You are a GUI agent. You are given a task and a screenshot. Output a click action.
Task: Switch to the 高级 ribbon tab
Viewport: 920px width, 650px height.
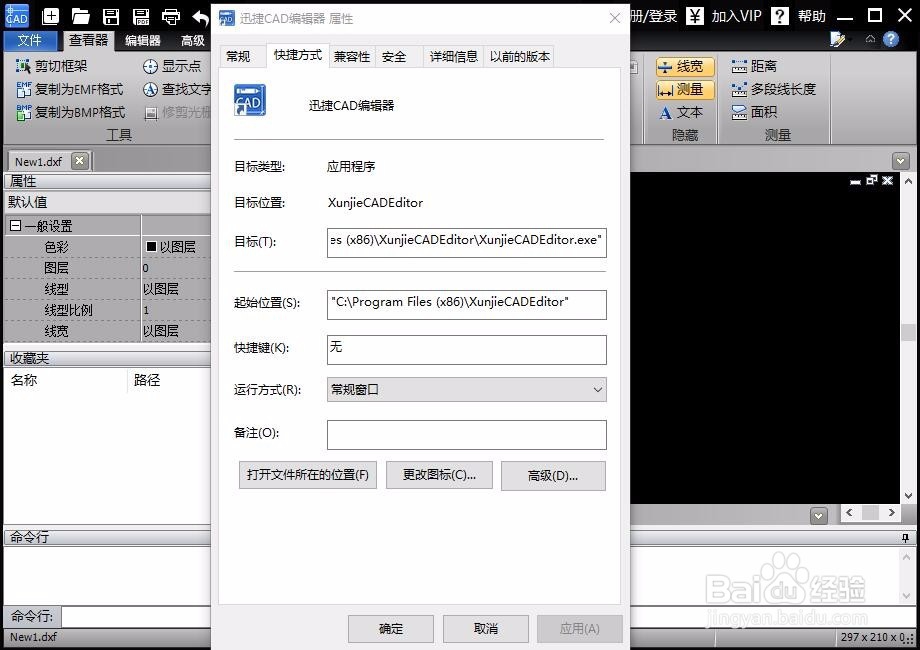pos(193,40)
